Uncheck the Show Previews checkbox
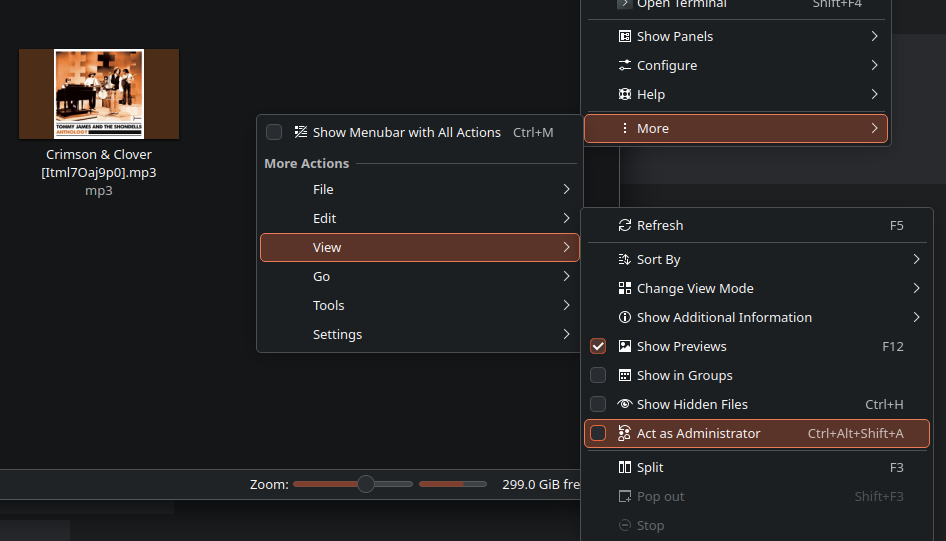The width and height of the screenshot is (946, 541). tap(598, 346)
